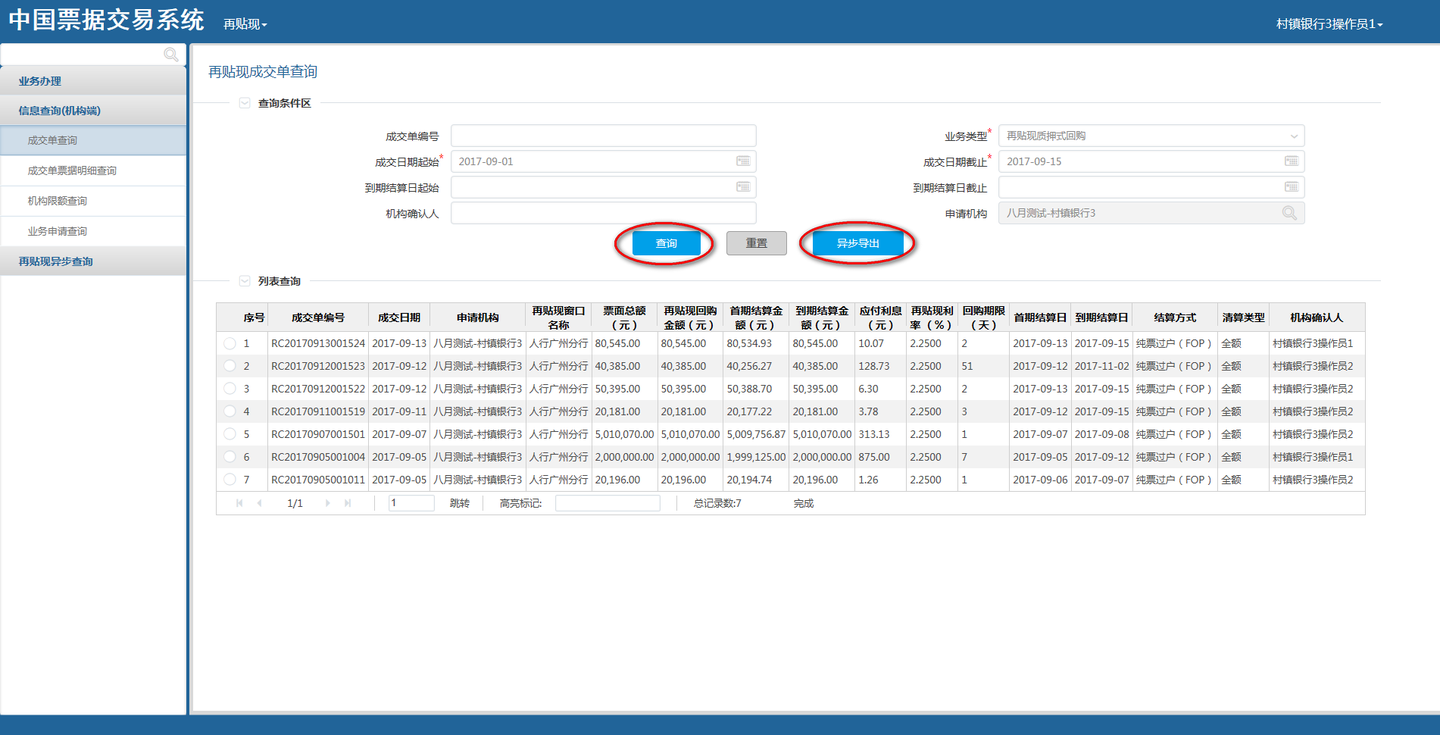Image resolution: width=1440 pixels, height=735 pixels.
Task: Select radio for row RC20170912001522
Action: coord(230,388)
